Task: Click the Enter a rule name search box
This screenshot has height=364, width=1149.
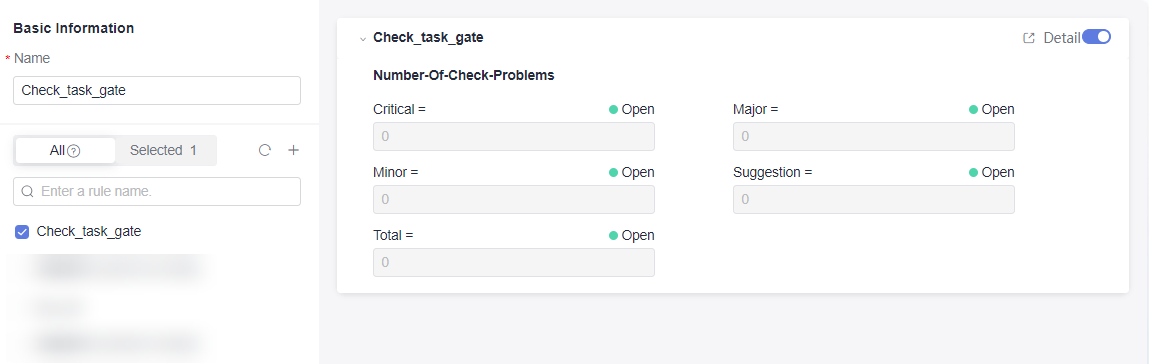Action: click(157, 192)
